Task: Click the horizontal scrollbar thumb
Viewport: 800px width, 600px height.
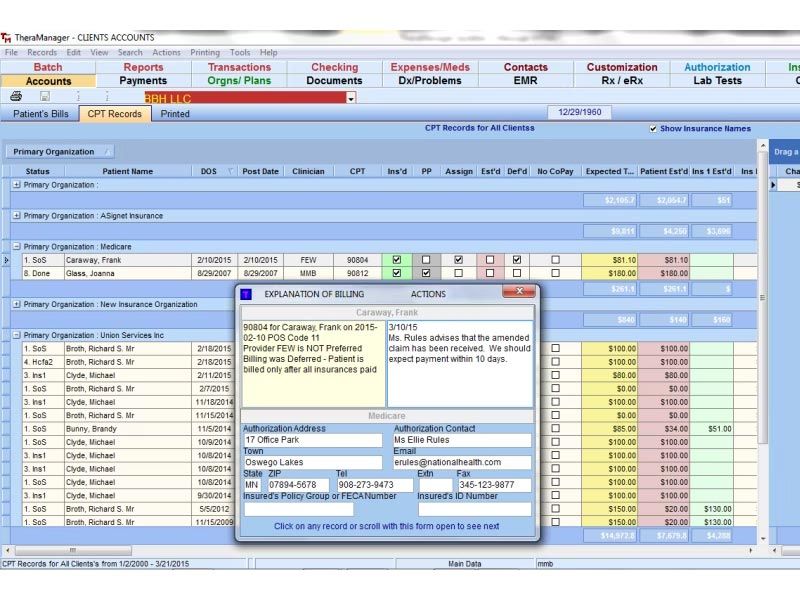Action: point(72,551)
